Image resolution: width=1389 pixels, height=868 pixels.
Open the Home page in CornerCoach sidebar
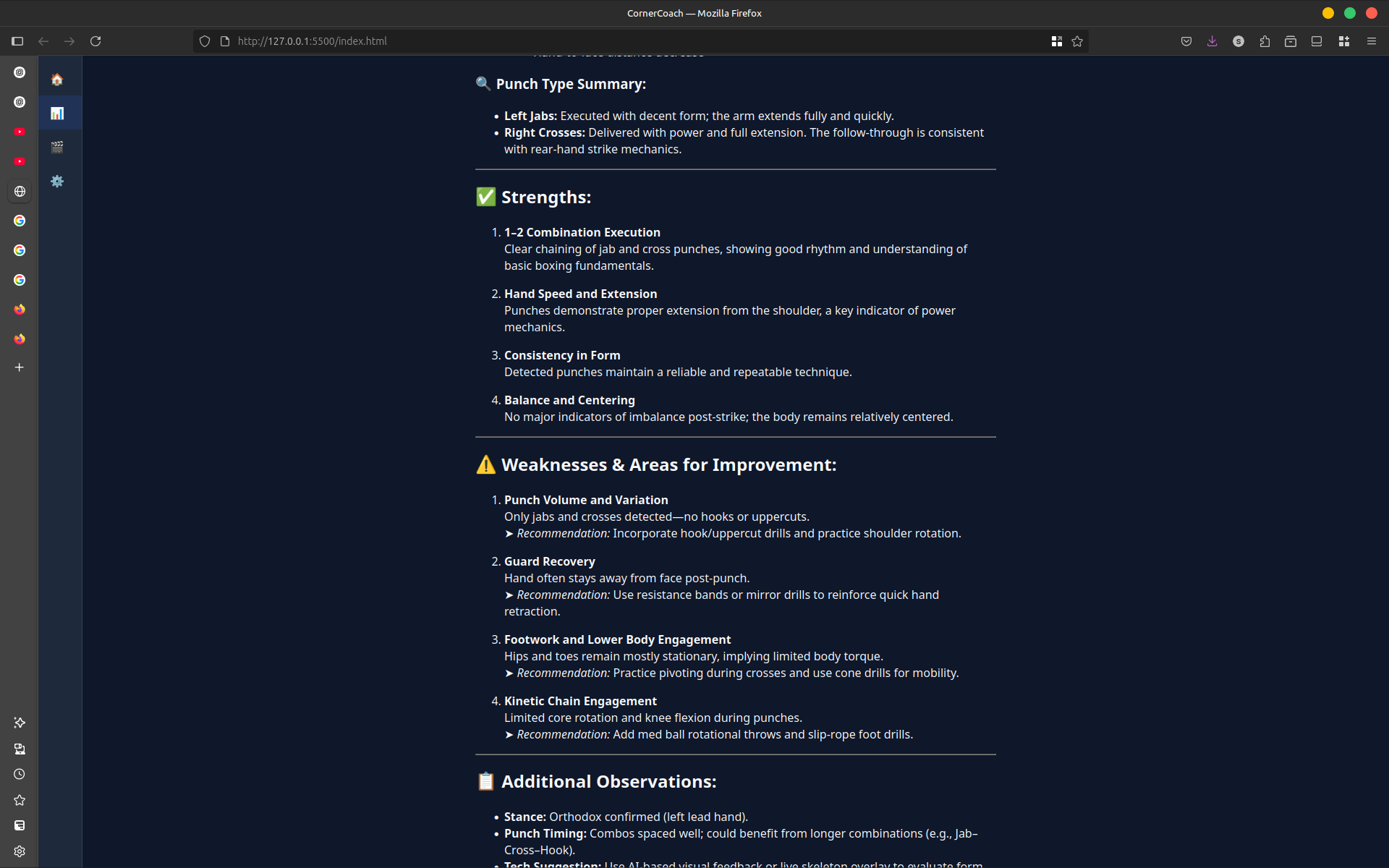click(x=57, y=80)
